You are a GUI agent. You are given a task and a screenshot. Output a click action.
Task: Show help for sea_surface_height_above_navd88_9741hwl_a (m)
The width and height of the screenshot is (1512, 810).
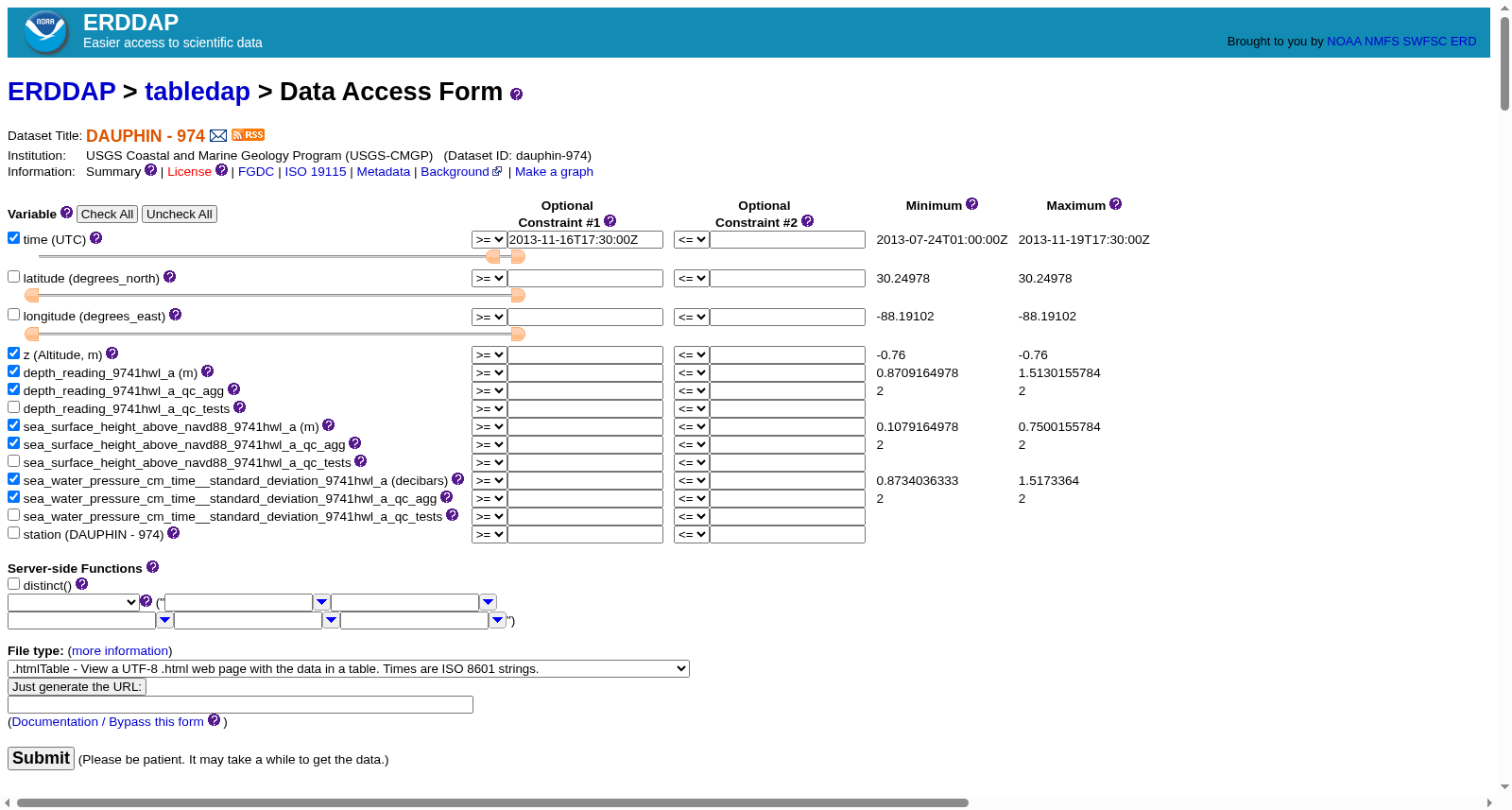328,425
